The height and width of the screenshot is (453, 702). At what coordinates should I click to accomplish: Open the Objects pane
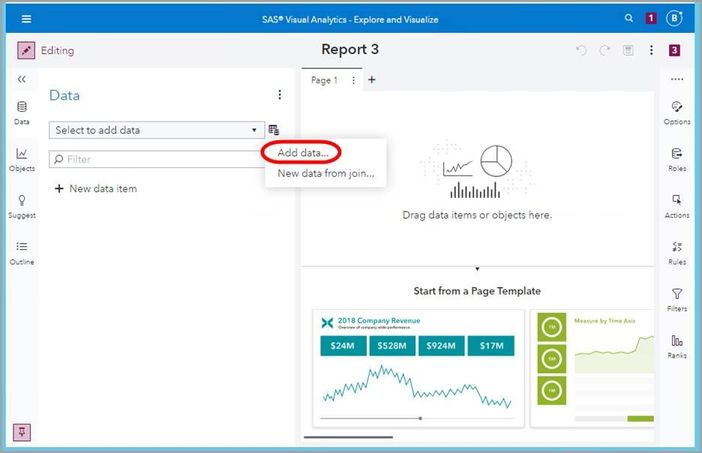click(21, 160)
